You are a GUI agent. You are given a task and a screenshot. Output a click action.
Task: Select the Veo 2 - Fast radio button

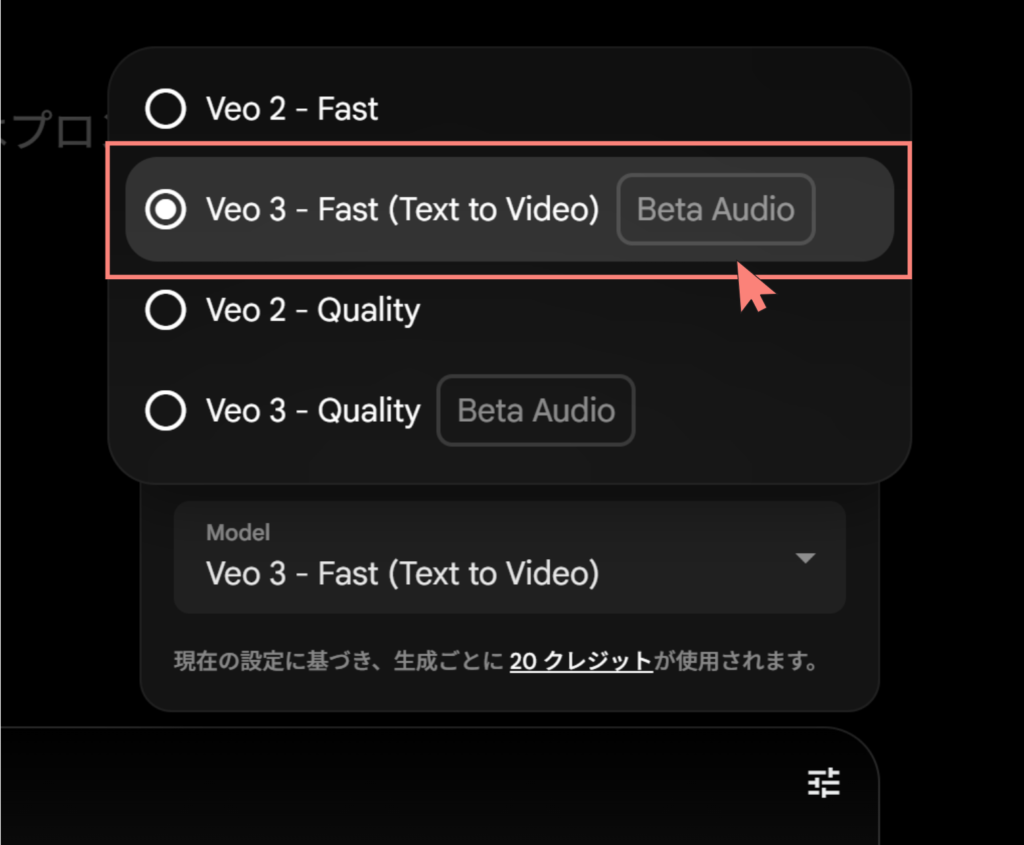coord(165,108)
